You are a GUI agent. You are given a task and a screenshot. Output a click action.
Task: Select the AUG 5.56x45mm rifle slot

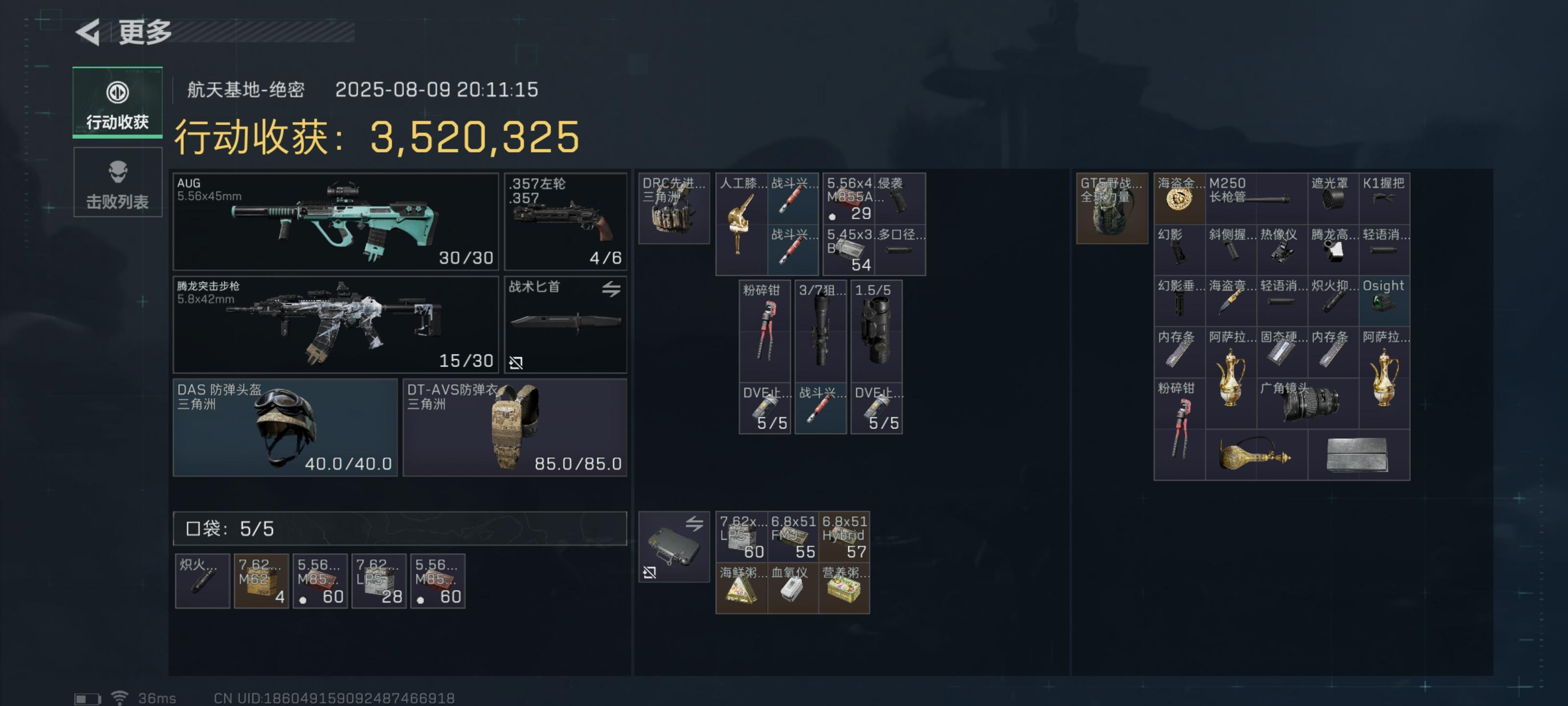click(x=335, y=221)
